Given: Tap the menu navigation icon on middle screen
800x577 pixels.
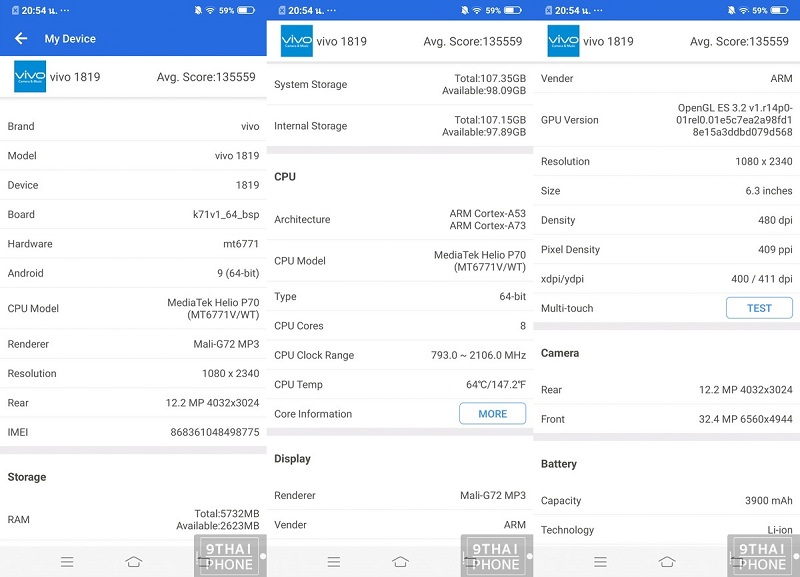Looking at the screenshot, I should 334,562.
